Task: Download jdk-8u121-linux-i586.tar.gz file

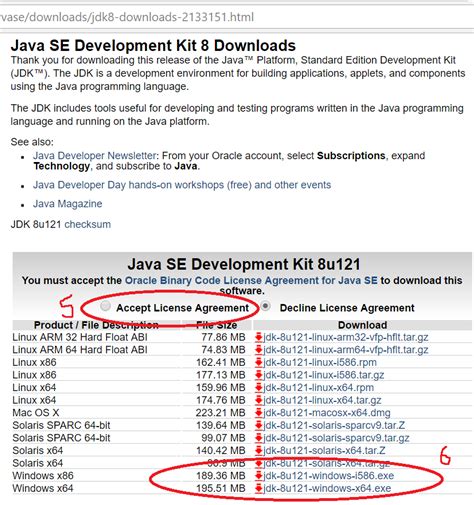Action: [x=324, y=375]
